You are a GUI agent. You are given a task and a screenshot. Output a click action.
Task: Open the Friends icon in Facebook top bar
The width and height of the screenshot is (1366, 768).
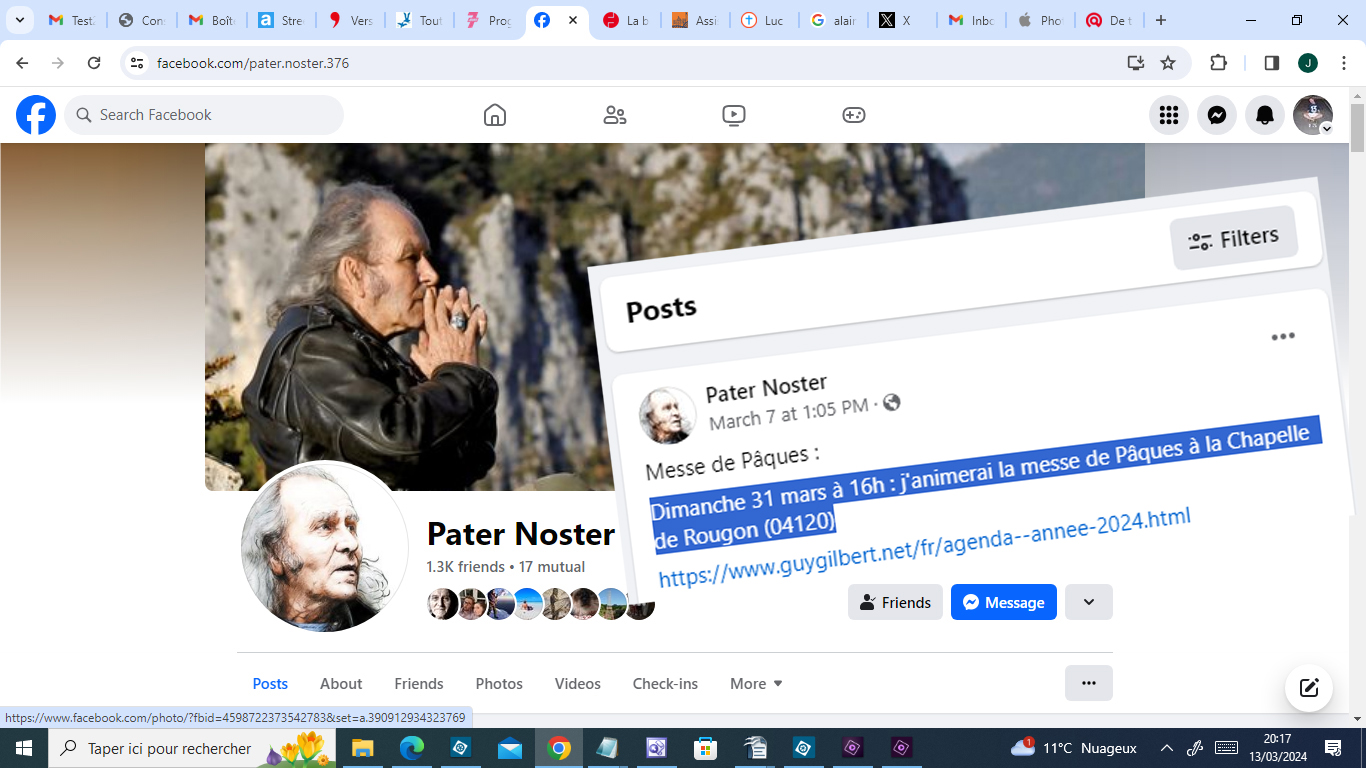615,115
